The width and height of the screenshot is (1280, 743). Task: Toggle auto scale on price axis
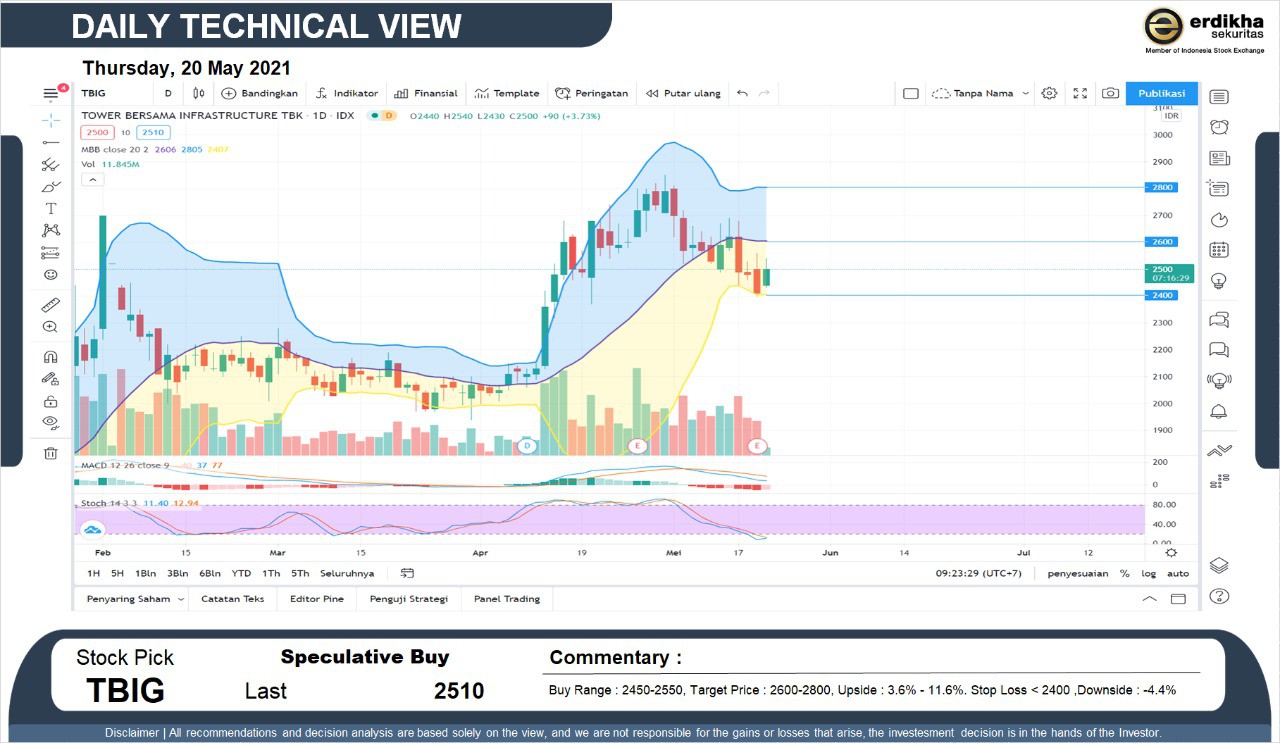point(1178,574)
